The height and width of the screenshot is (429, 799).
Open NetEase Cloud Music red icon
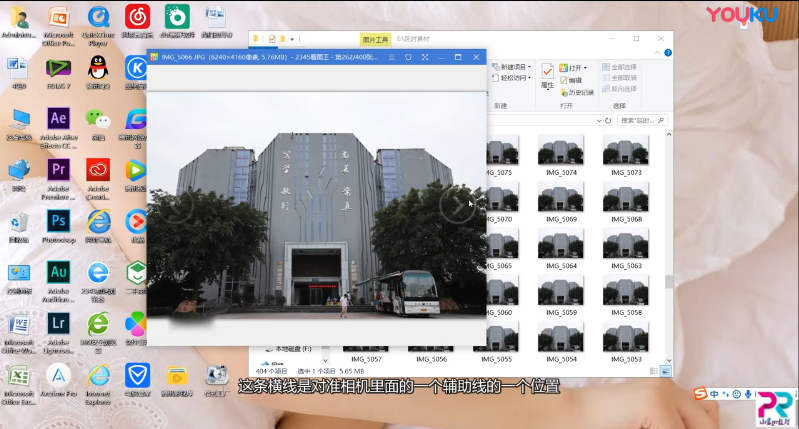coord(137,17)
